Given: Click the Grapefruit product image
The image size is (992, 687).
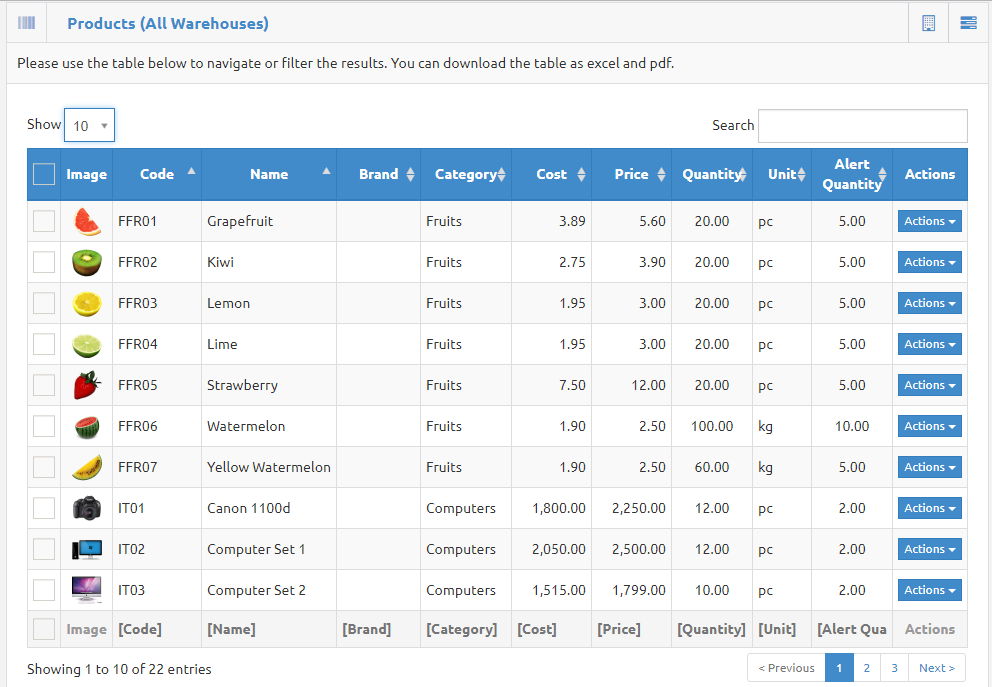Looking at the screenshot, I should click(x=87, y=221).
